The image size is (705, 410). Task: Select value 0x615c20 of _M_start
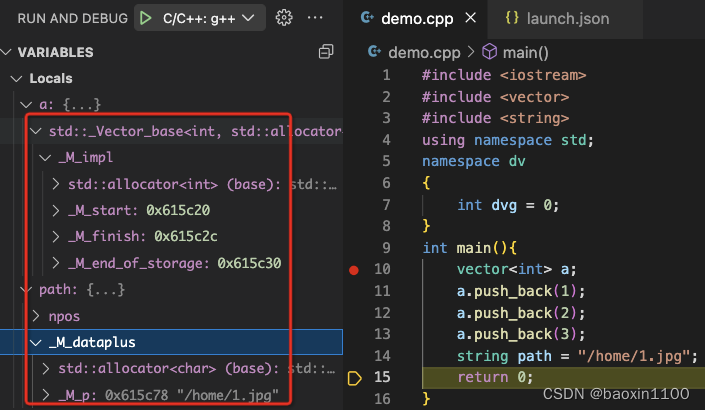(x=178, y=210)
